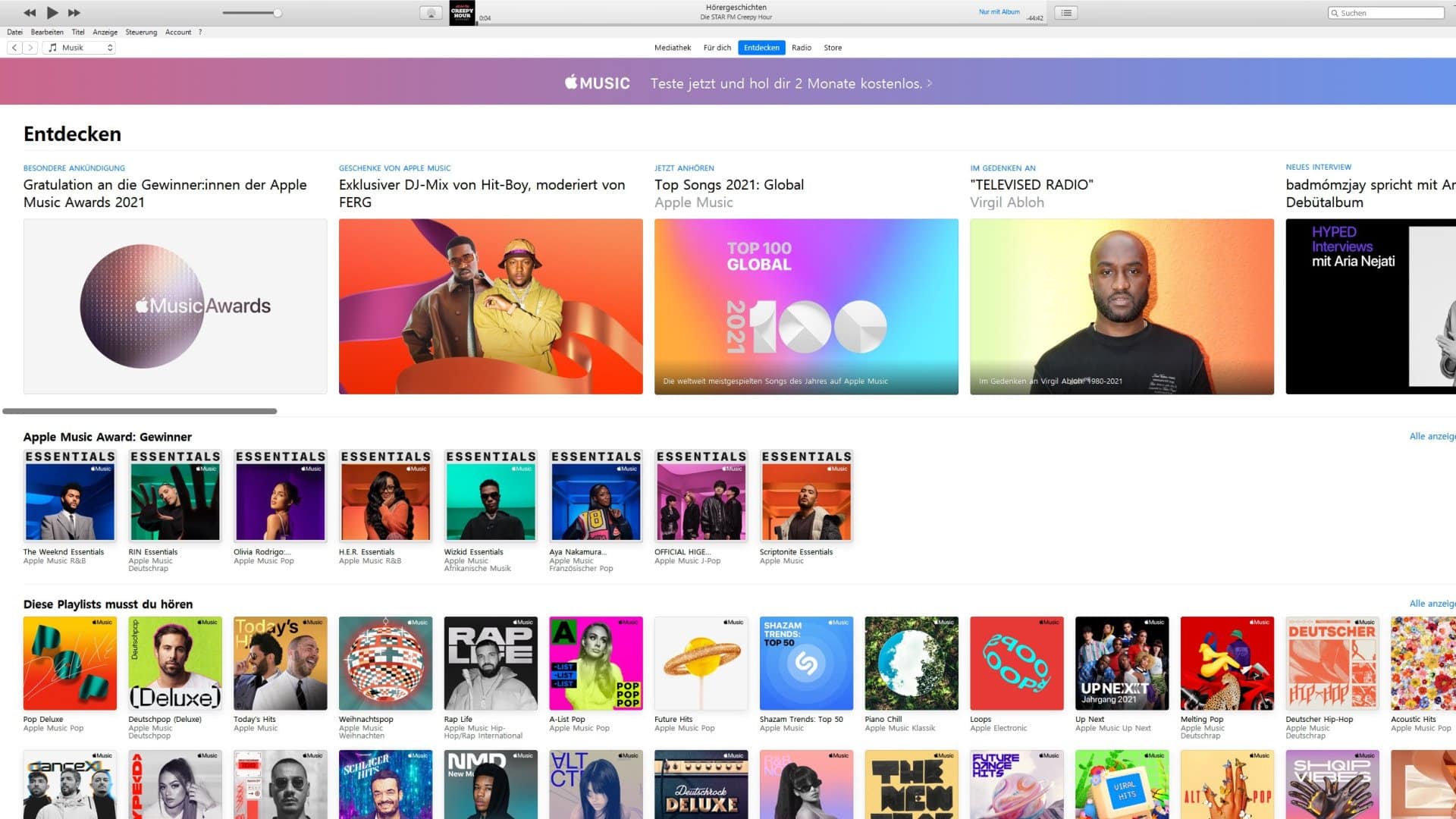The width and height of the screenshot is (1456, 819).
Task: Open the Musik media type dropdown
Action: click(78, 47)
